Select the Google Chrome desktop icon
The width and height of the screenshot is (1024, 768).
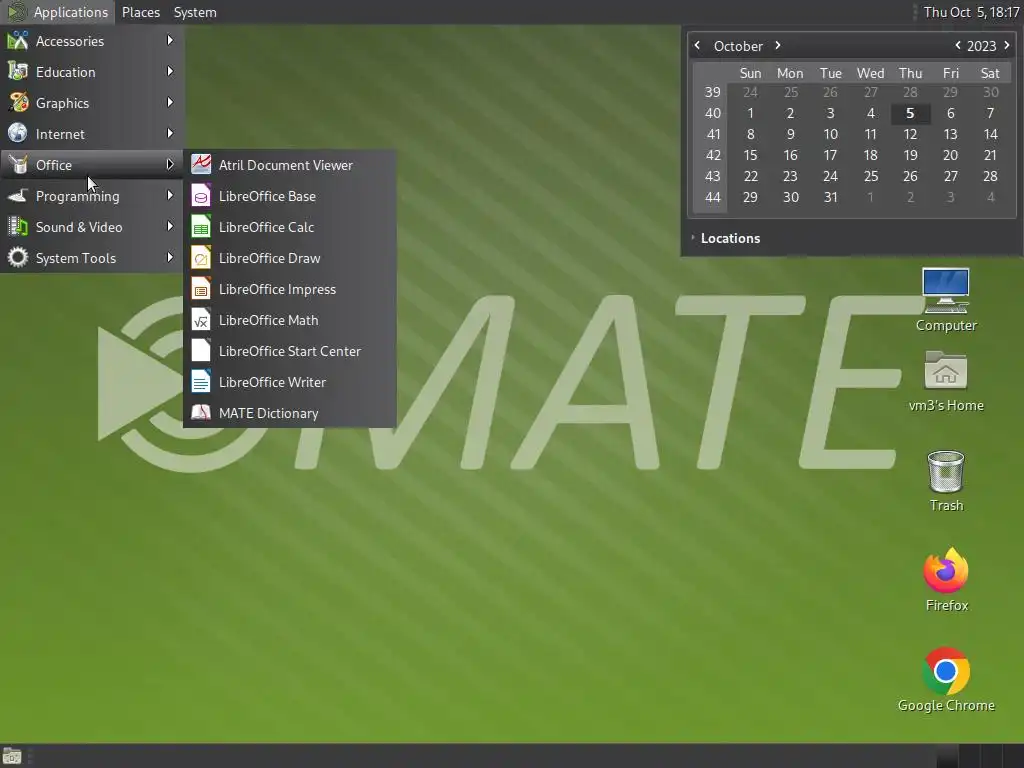point(946,671)
